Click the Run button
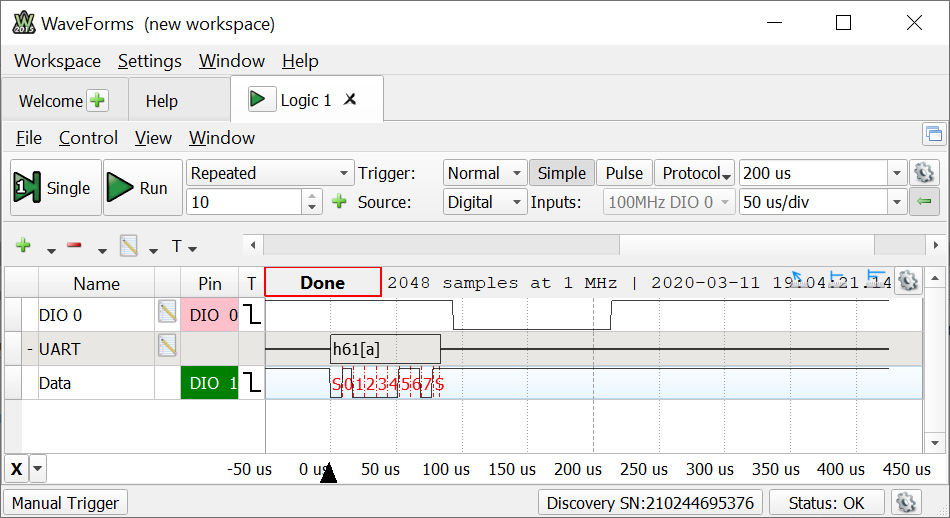Viewport: 950px width, 518px height. (x=143, y=188)
